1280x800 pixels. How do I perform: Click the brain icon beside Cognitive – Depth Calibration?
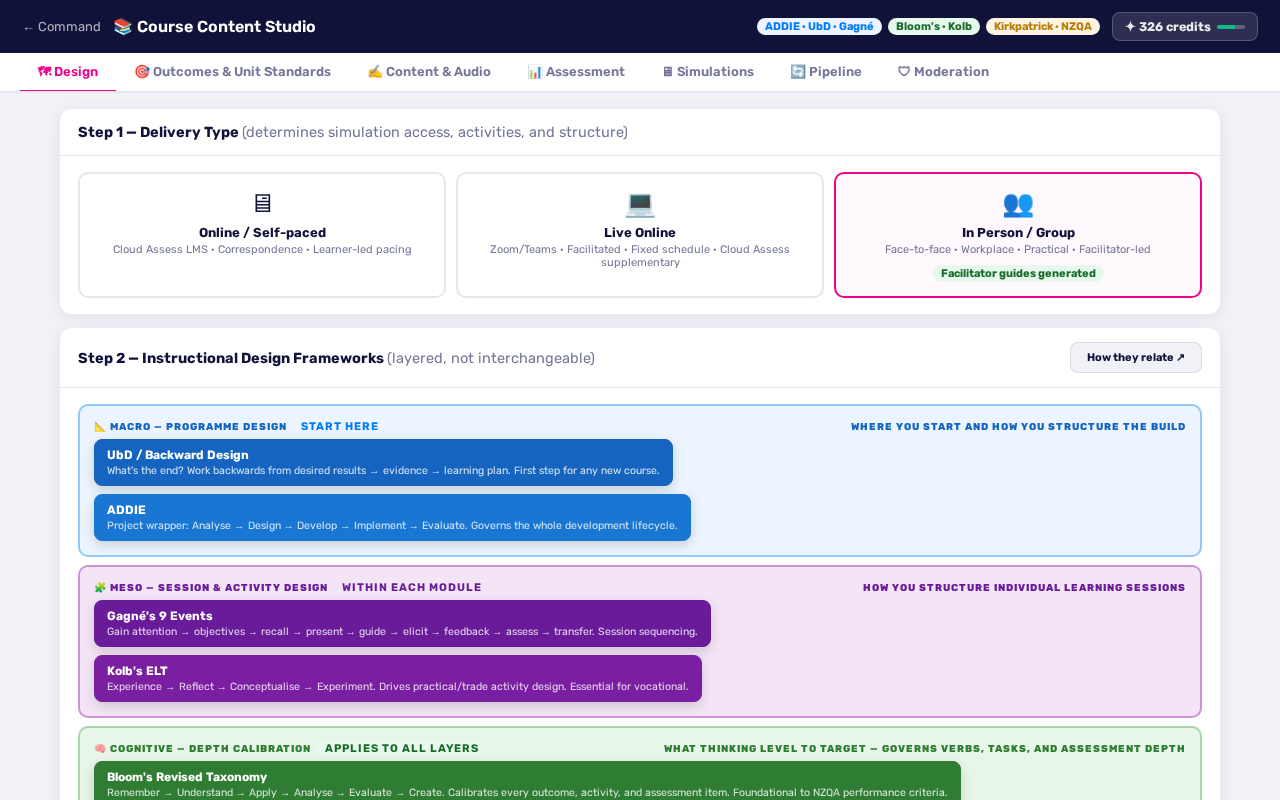[100, 749]
